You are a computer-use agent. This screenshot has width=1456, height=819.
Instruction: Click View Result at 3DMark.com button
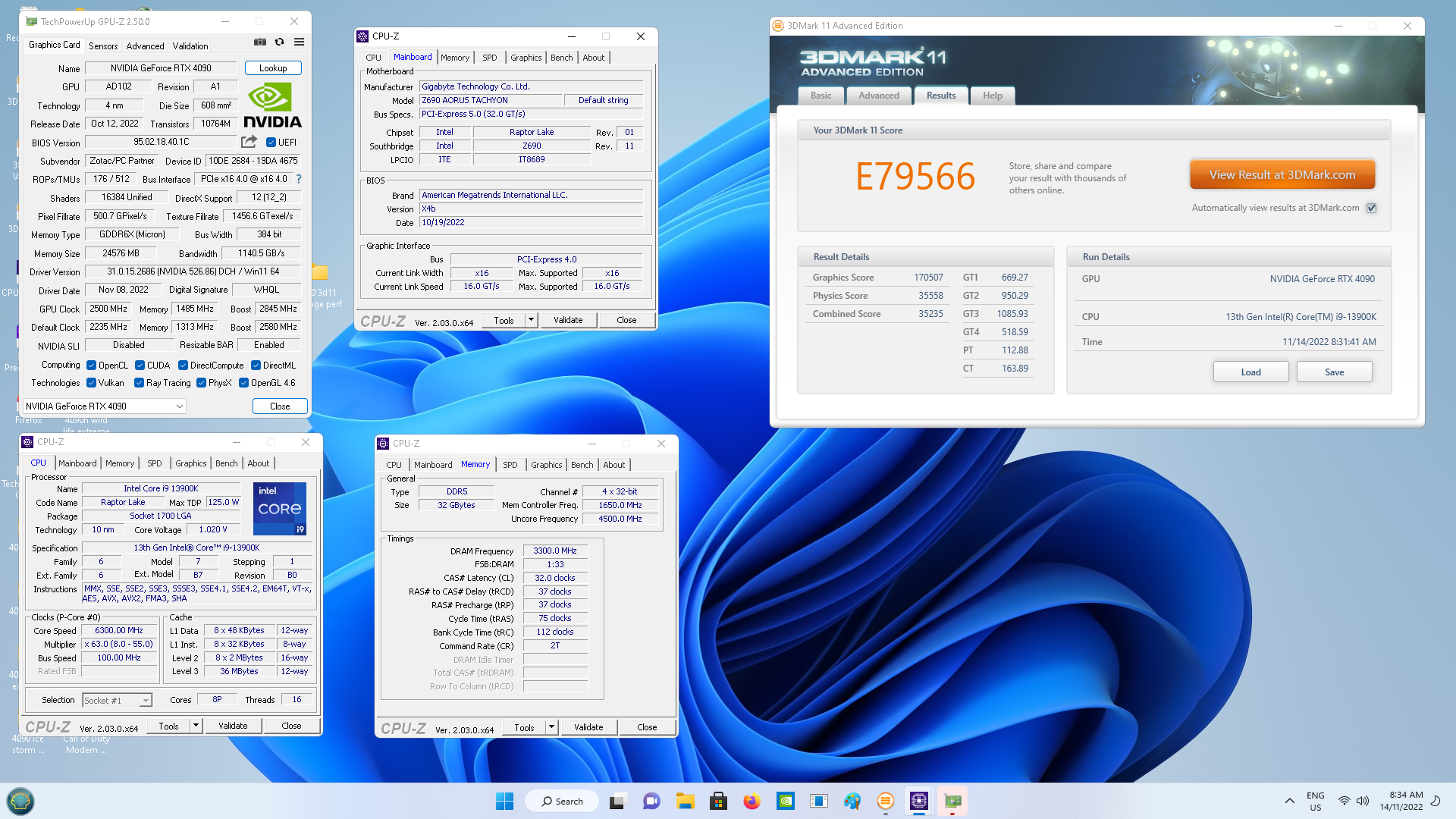pos(1282,174)
